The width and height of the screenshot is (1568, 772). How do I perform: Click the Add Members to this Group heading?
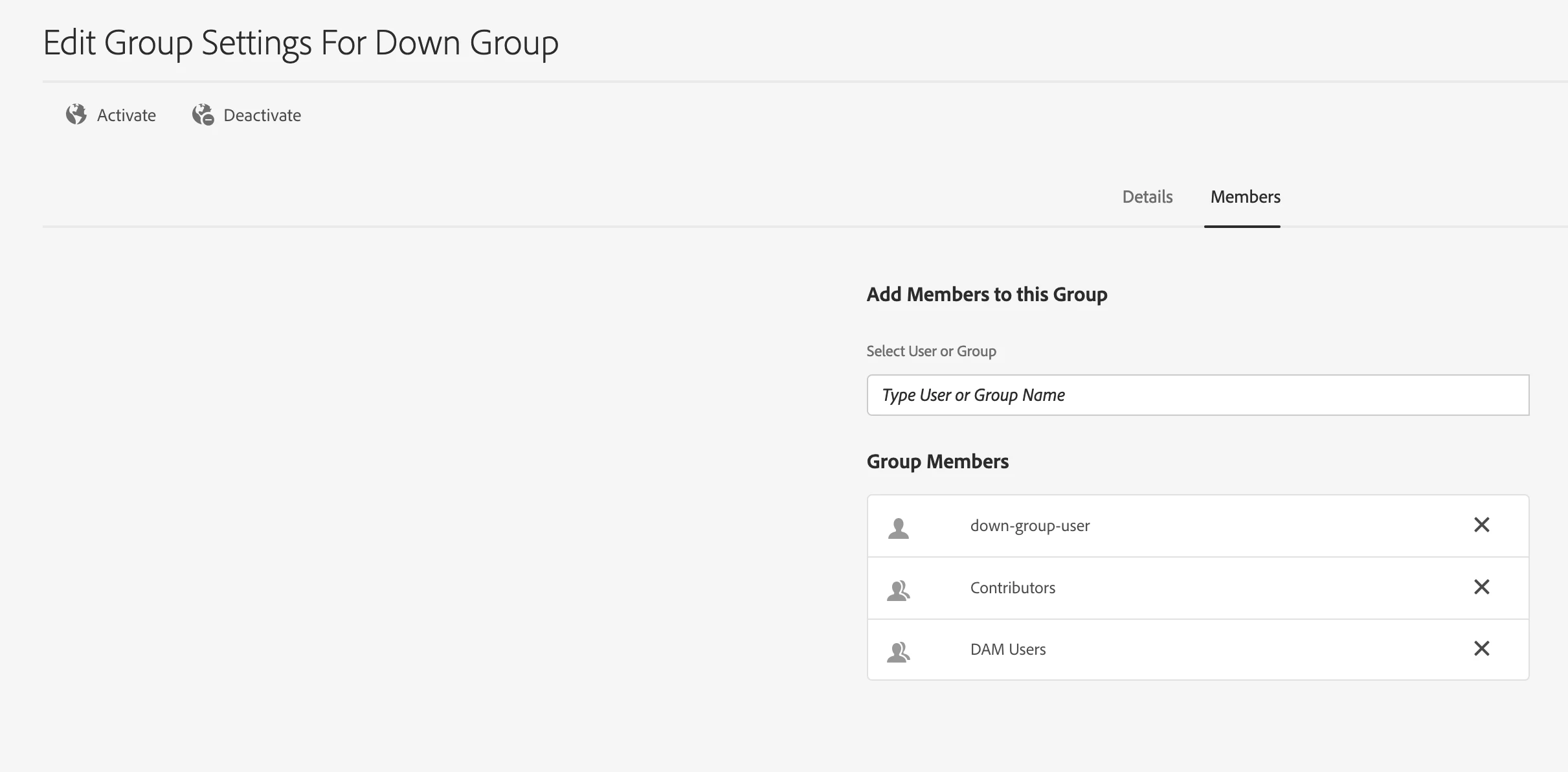pyautogui.click(x=987, y=295)
